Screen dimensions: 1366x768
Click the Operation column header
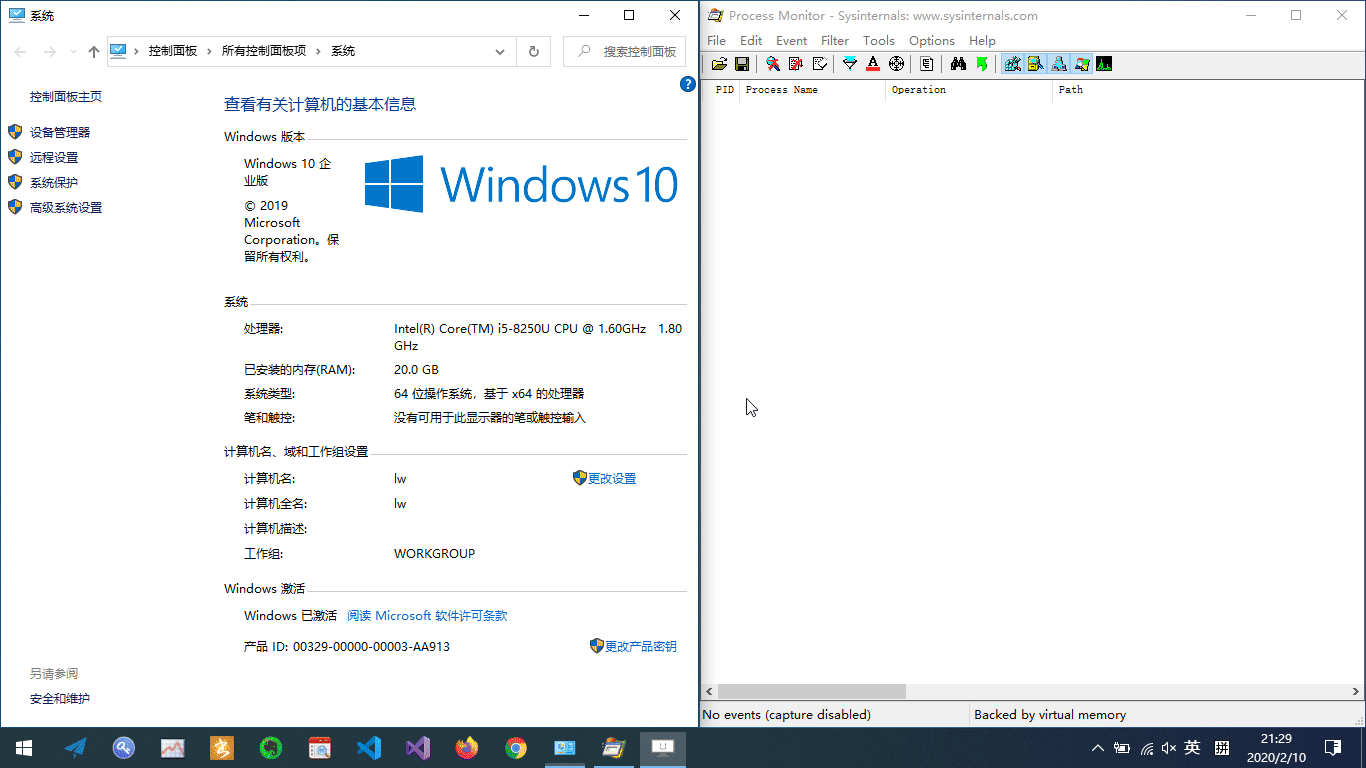coord(969,90)
